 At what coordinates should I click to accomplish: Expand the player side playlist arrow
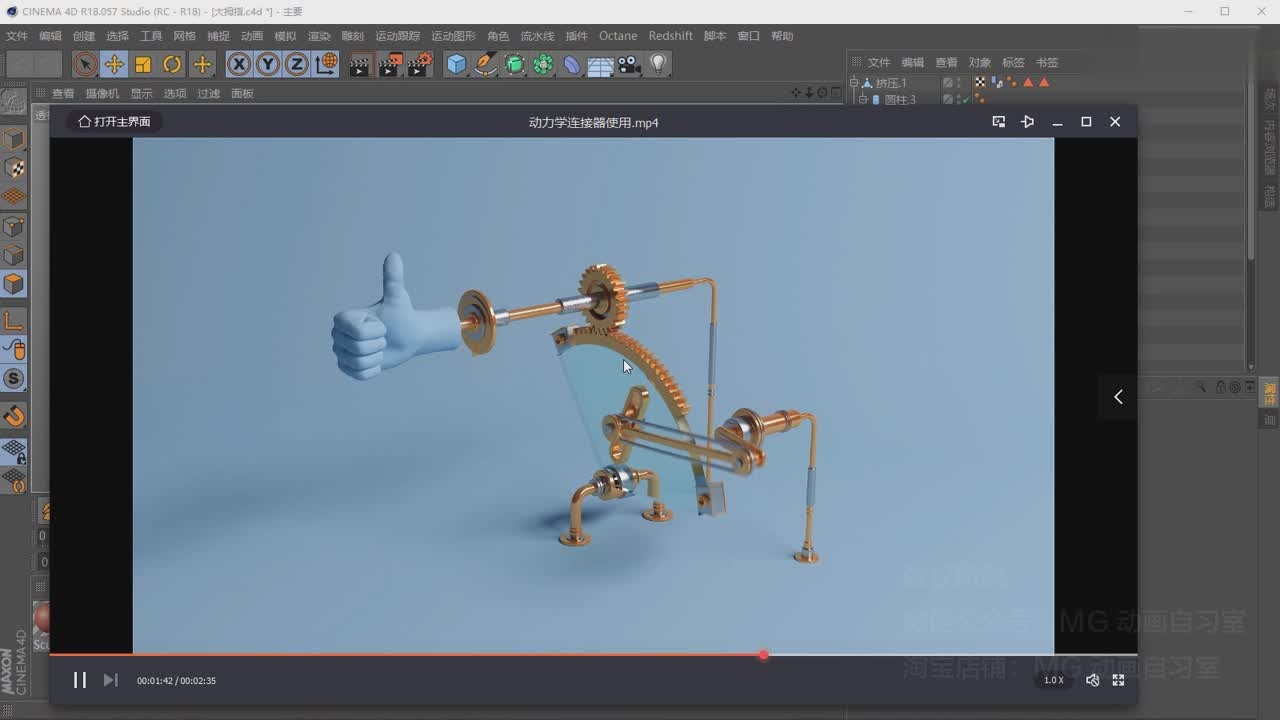1118,397
